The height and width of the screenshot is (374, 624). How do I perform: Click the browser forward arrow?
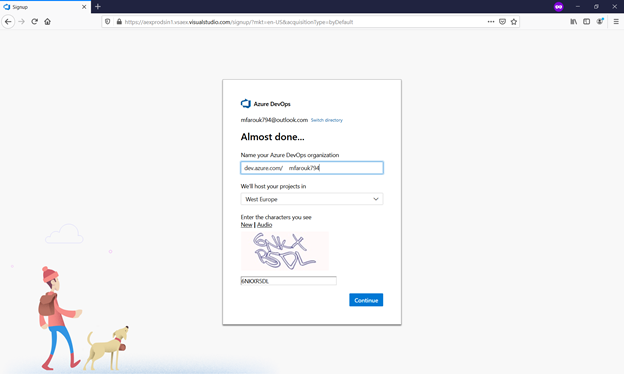21,21
